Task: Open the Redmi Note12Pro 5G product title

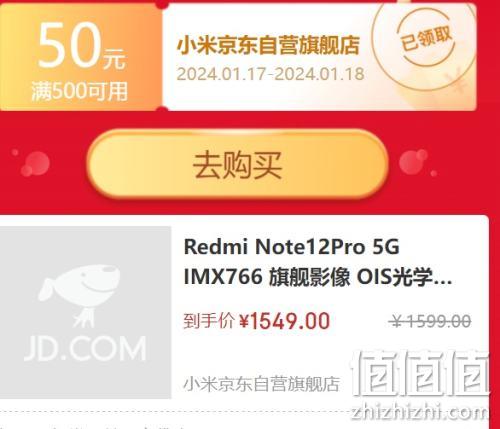Action: 291,247
